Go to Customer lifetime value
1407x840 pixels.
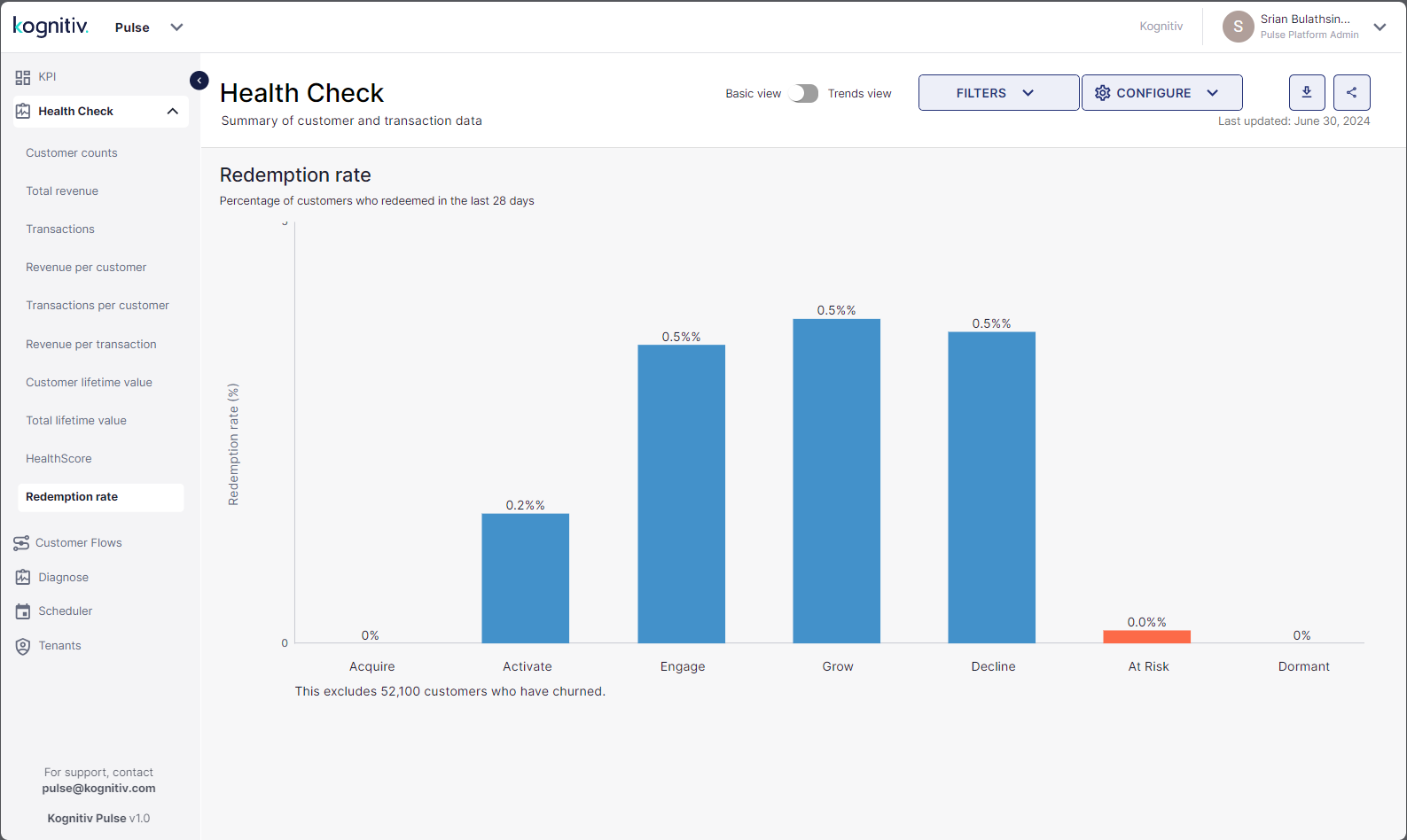pos(89,383)
